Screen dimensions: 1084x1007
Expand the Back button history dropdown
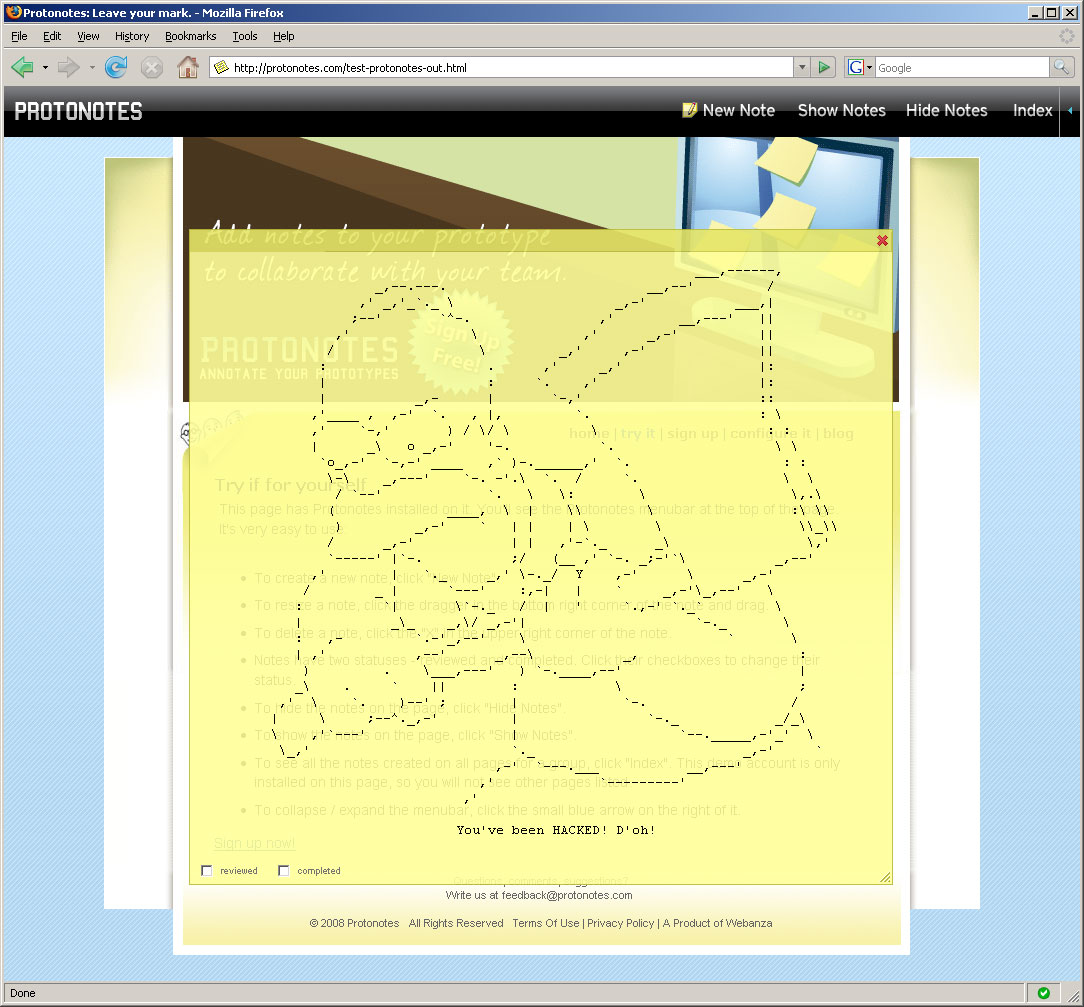pyautogui.click(x=45, y=68)
